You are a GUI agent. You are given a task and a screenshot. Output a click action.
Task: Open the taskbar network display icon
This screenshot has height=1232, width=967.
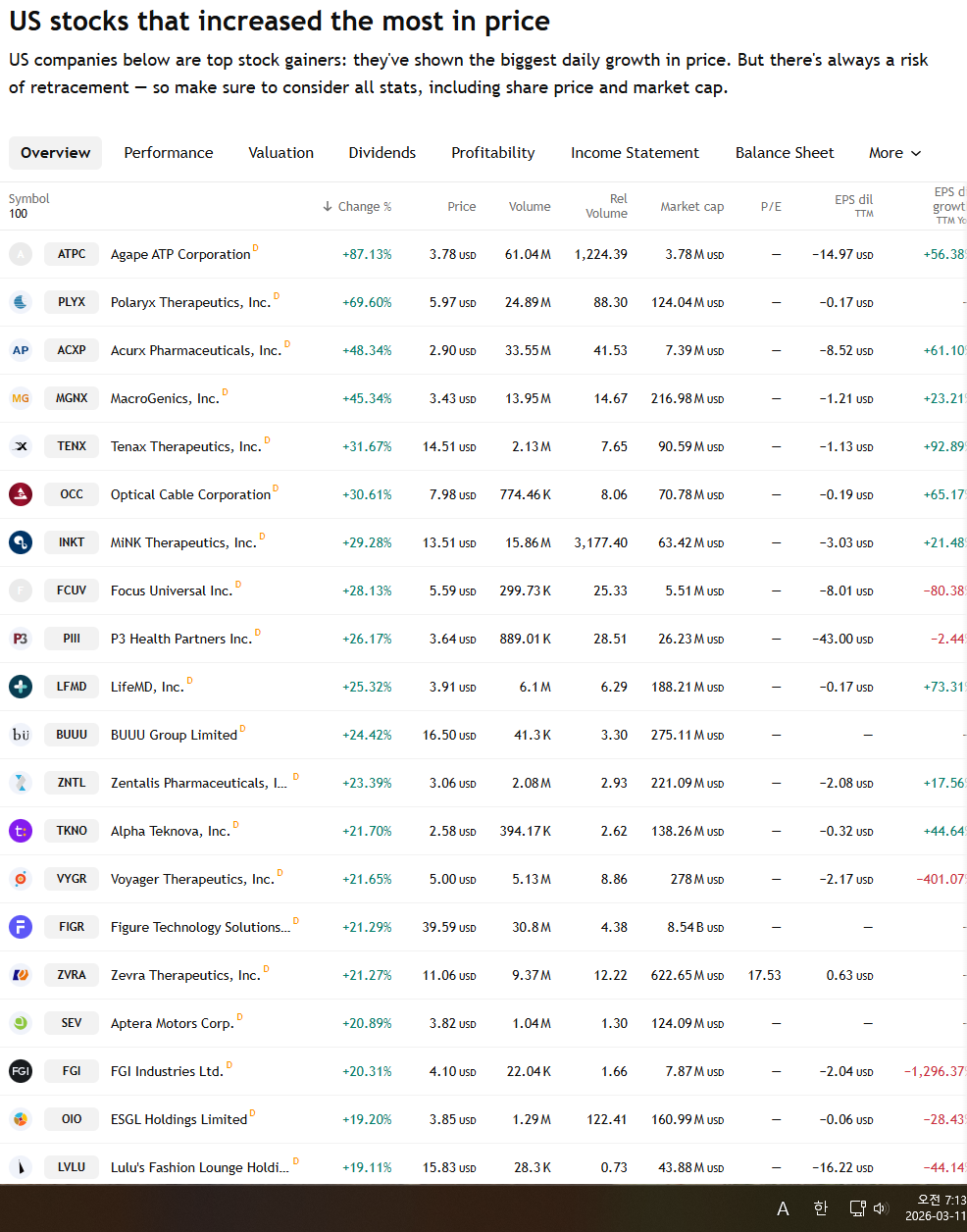tap(857, 1208)
